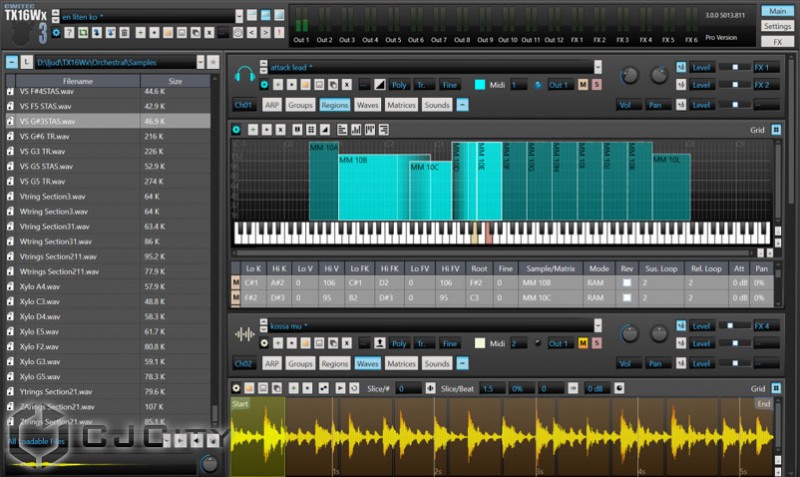800x477 pixels.
Task: Switch to Waves tab in attack lead slot
Action: point(367,105)
